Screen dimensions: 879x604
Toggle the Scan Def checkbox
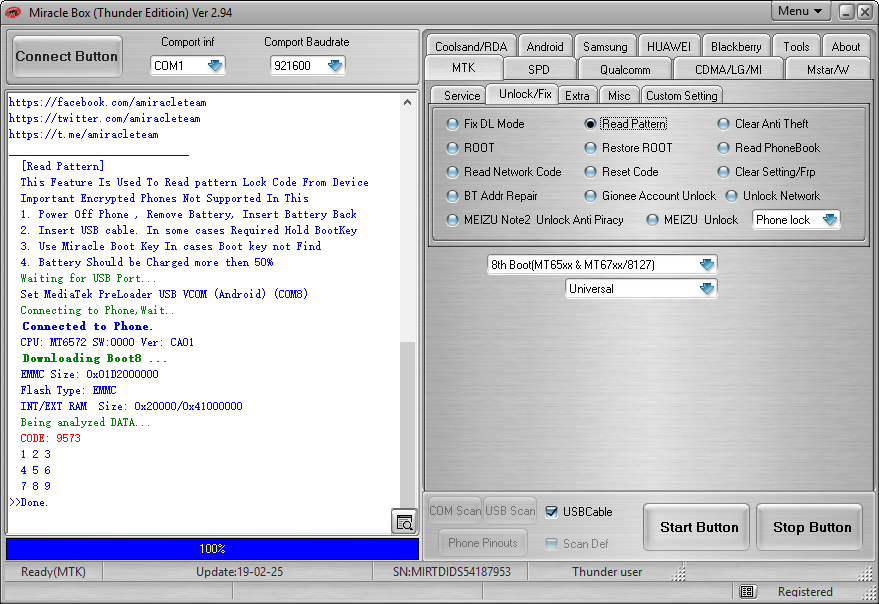[x=552, y=543]
